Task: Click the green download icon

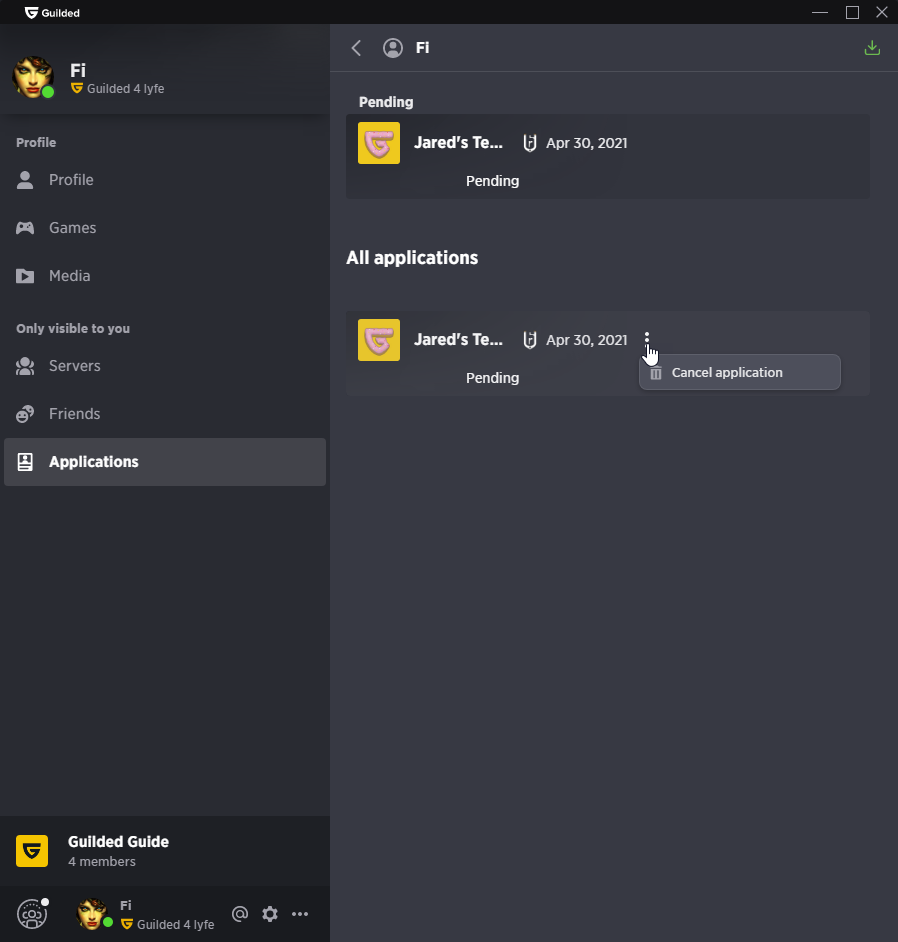Action: pos(872,48)
